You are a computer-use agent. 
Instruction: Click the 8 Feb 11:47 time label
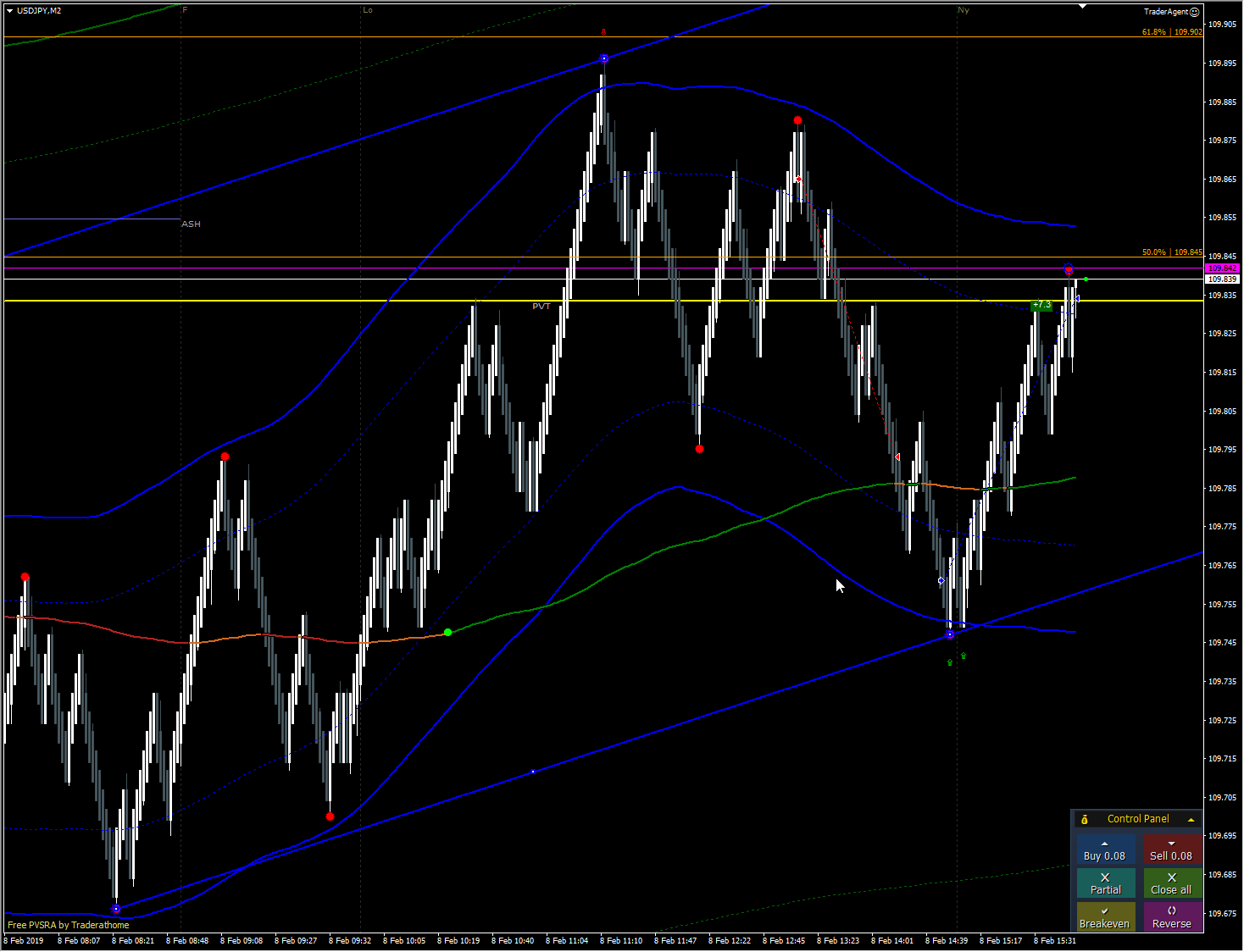click(675, 940)
